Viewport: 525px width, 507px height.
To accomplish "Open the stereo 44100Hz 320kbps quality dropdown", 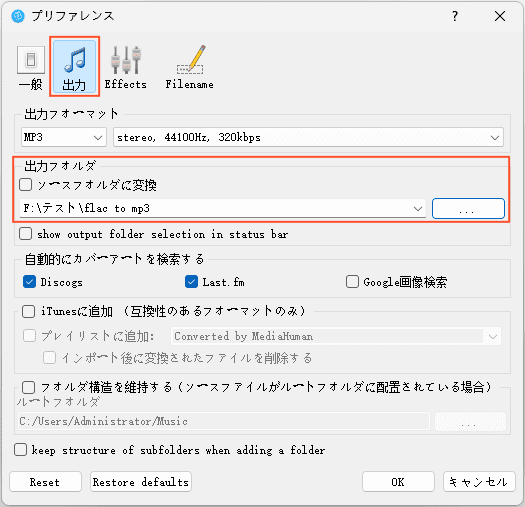I will pyautogui.click(x=308, y=137).
